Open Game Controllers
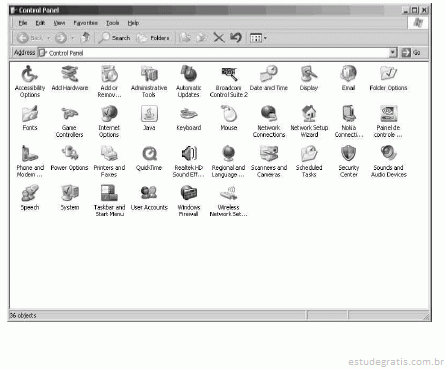The image size is (445, 369). pyautogui.click(x=69, y=121)
